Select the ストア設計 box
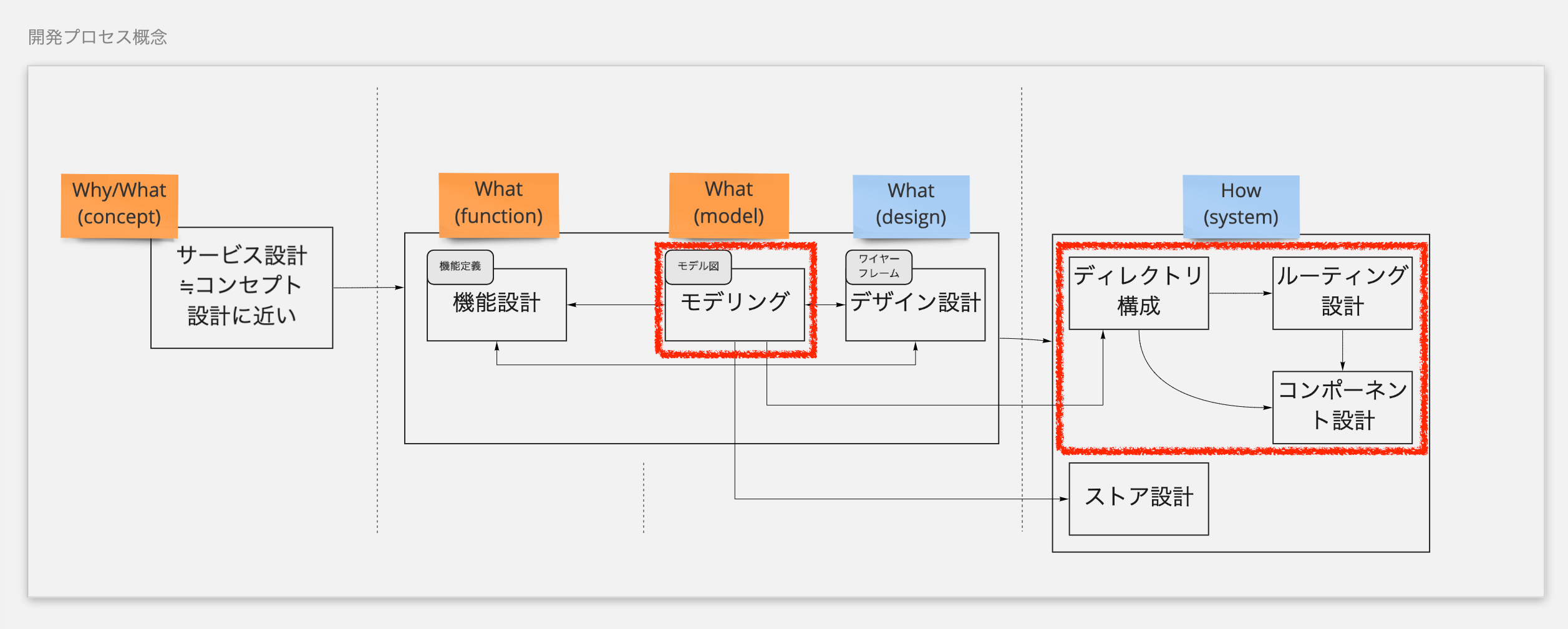The height and width of the screenshot is (629, 1568). coord(1138,498)
